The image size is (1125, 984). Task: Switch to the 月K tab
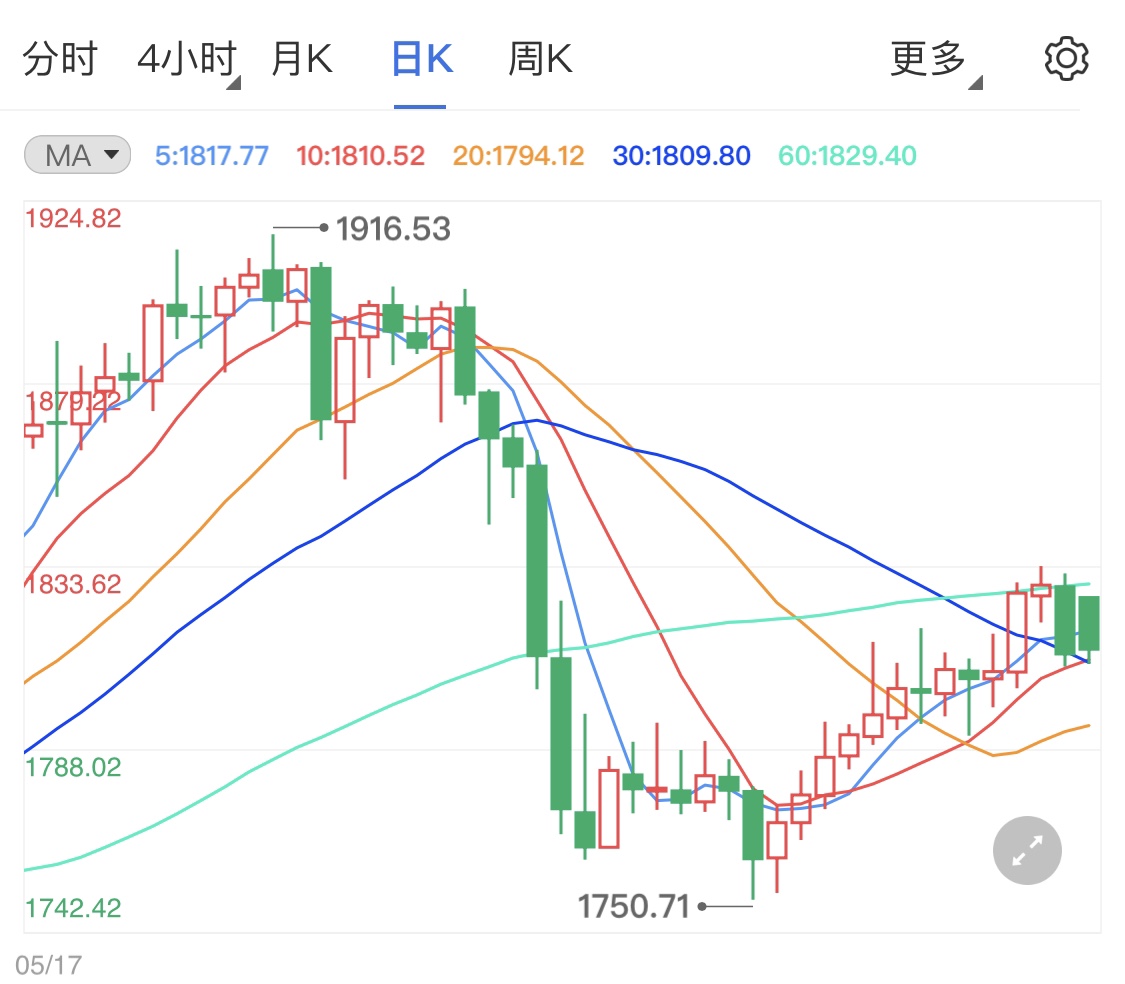[302, 59]
